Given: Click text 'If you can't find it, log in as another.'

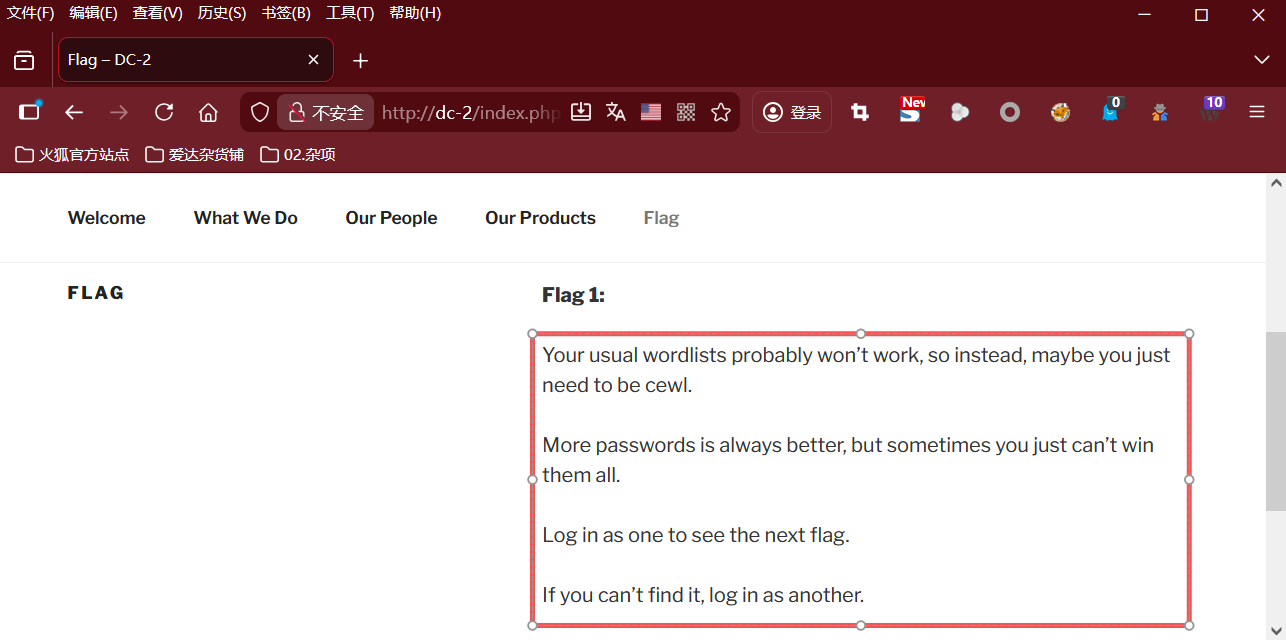Looking at the screenshot, I should pyautogui.click(x=703, y=595).
